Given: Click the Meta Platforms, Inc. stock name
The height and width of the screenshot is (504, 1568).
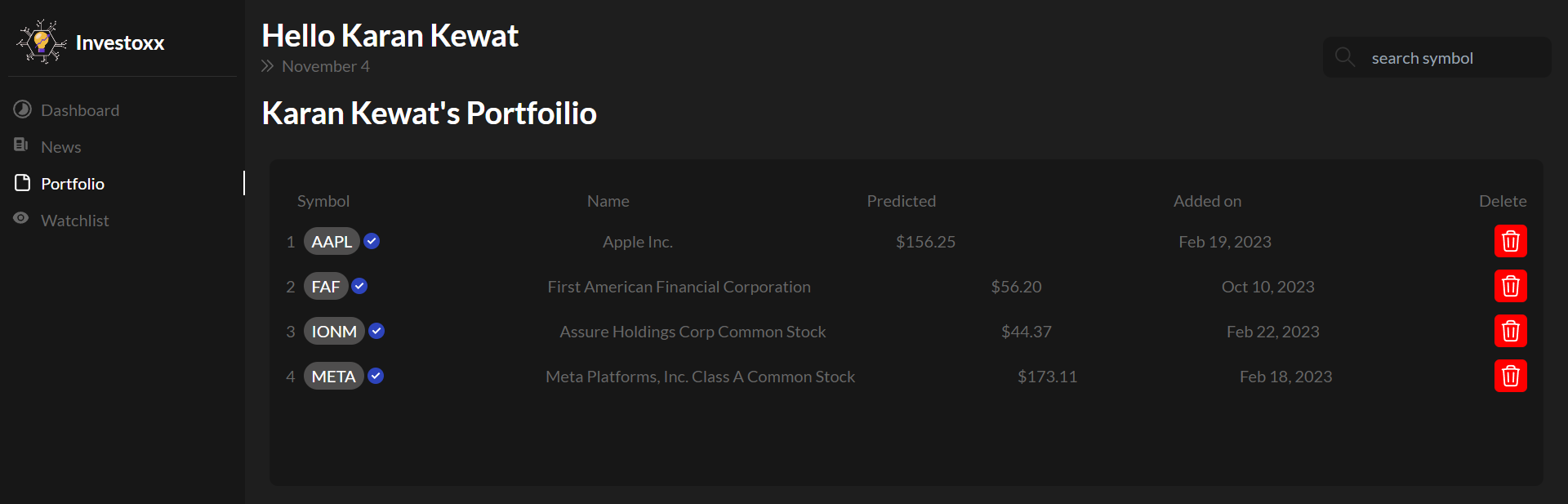Looking at the screenshot, I should 700,377.
